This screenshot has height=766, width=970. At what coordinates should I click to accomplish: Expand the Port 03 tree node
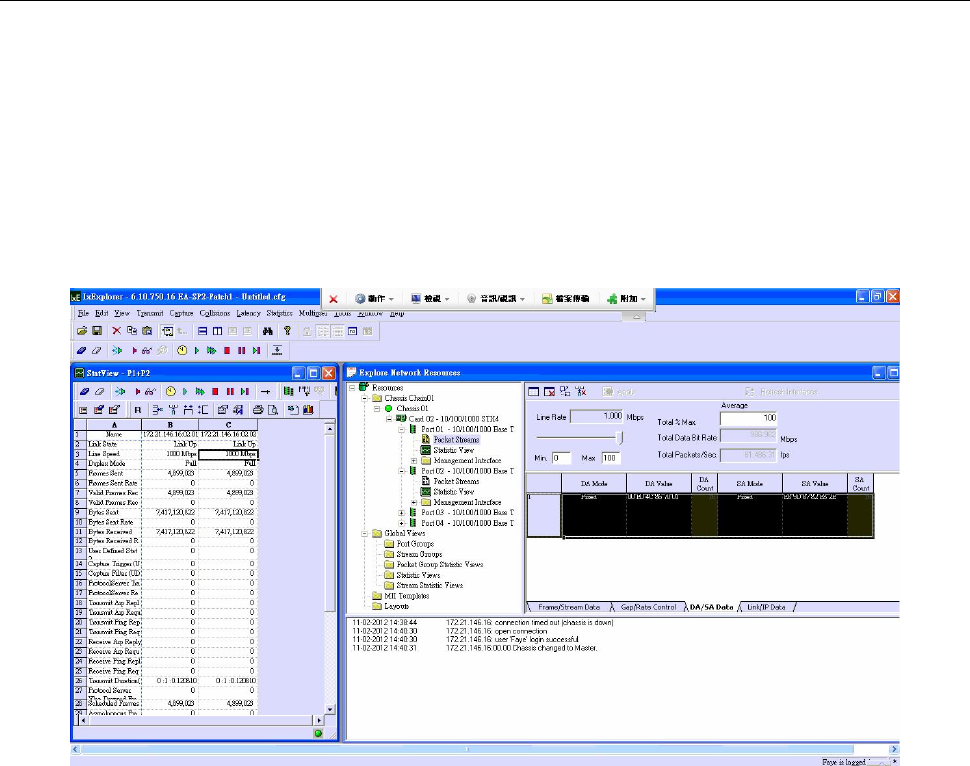click(x=401, y=512)
